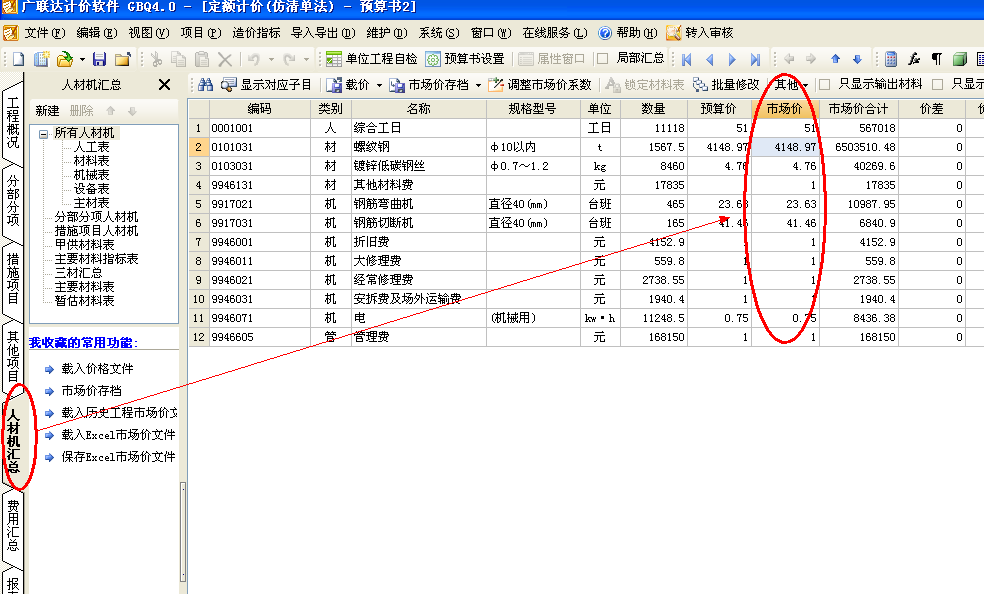984x594 pixels.
Task: Open the dropdown arrow beside the open folder icon
Action: coord(82,60)
